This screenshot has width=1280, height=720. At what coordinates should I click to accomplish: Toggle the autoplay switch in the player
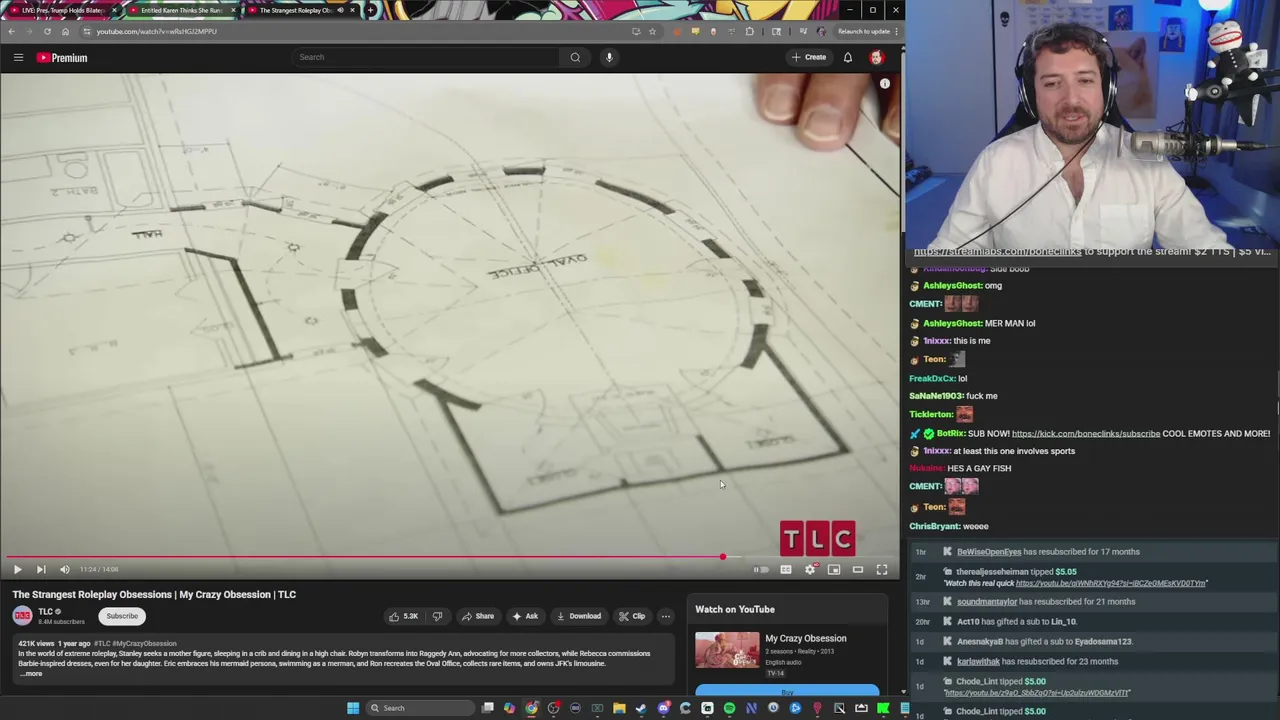[x=761, y=569]
